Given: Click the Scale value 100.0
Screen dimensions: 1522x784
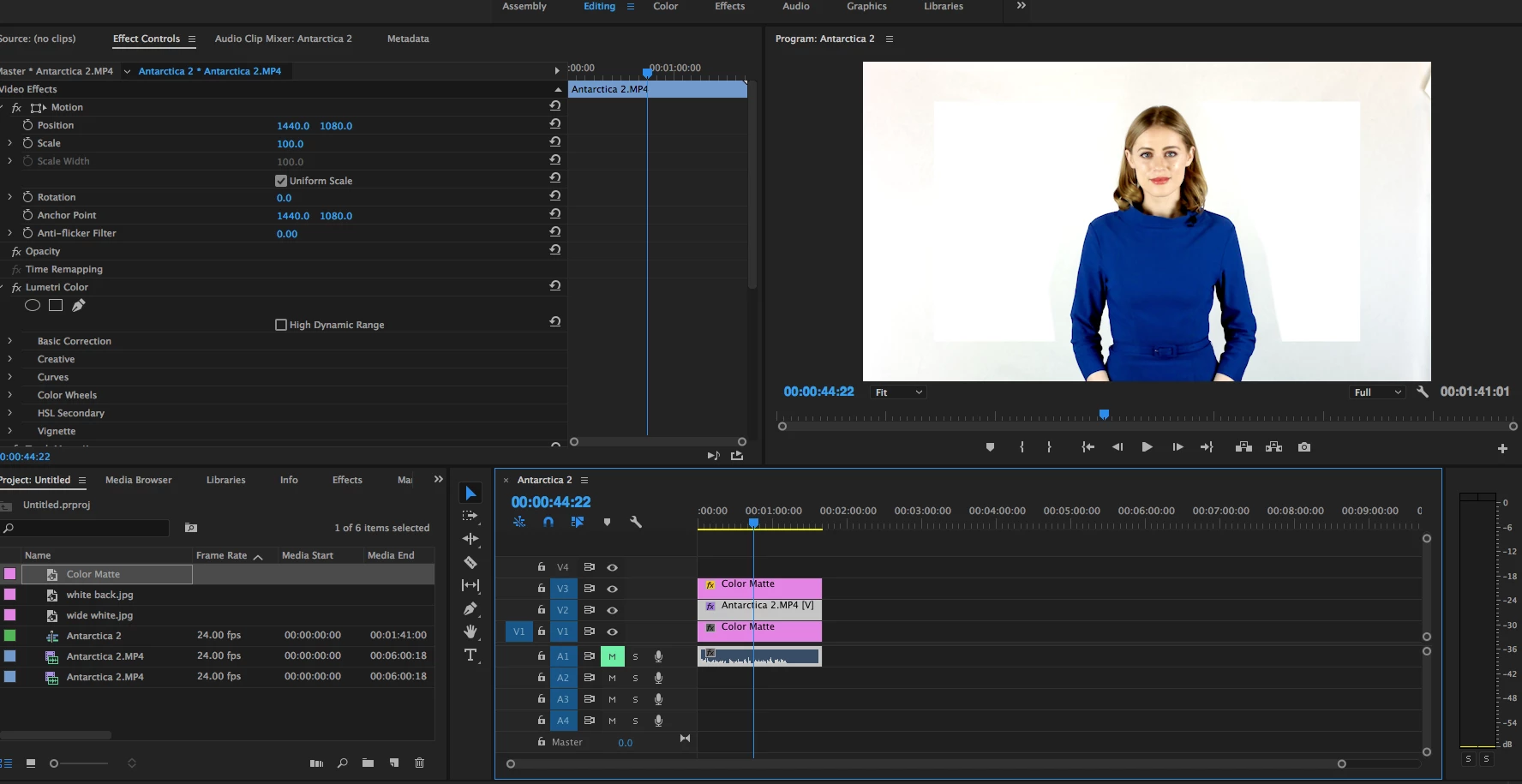Looking at the screenshot, I should [x=290, y=144].
